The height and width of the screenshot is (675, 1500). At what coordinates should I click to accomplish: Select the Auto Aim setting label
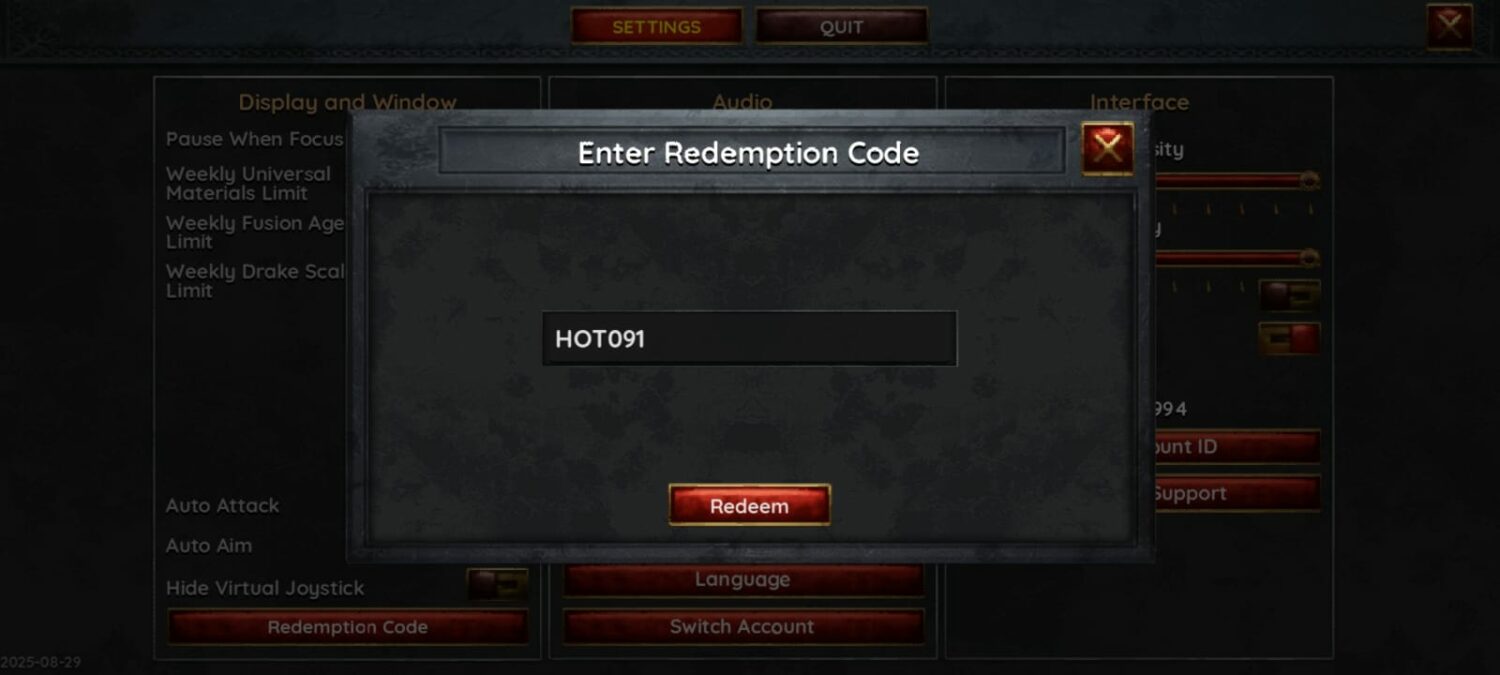[209, 546]
